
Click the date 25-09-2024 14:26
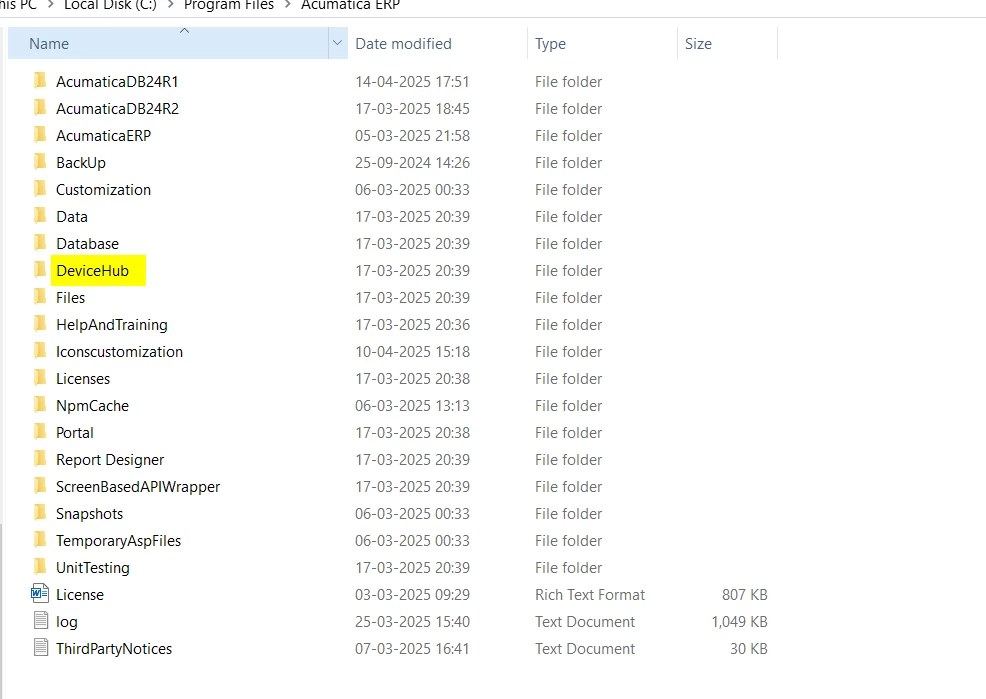pyautogui.click(x=413, y=163)
